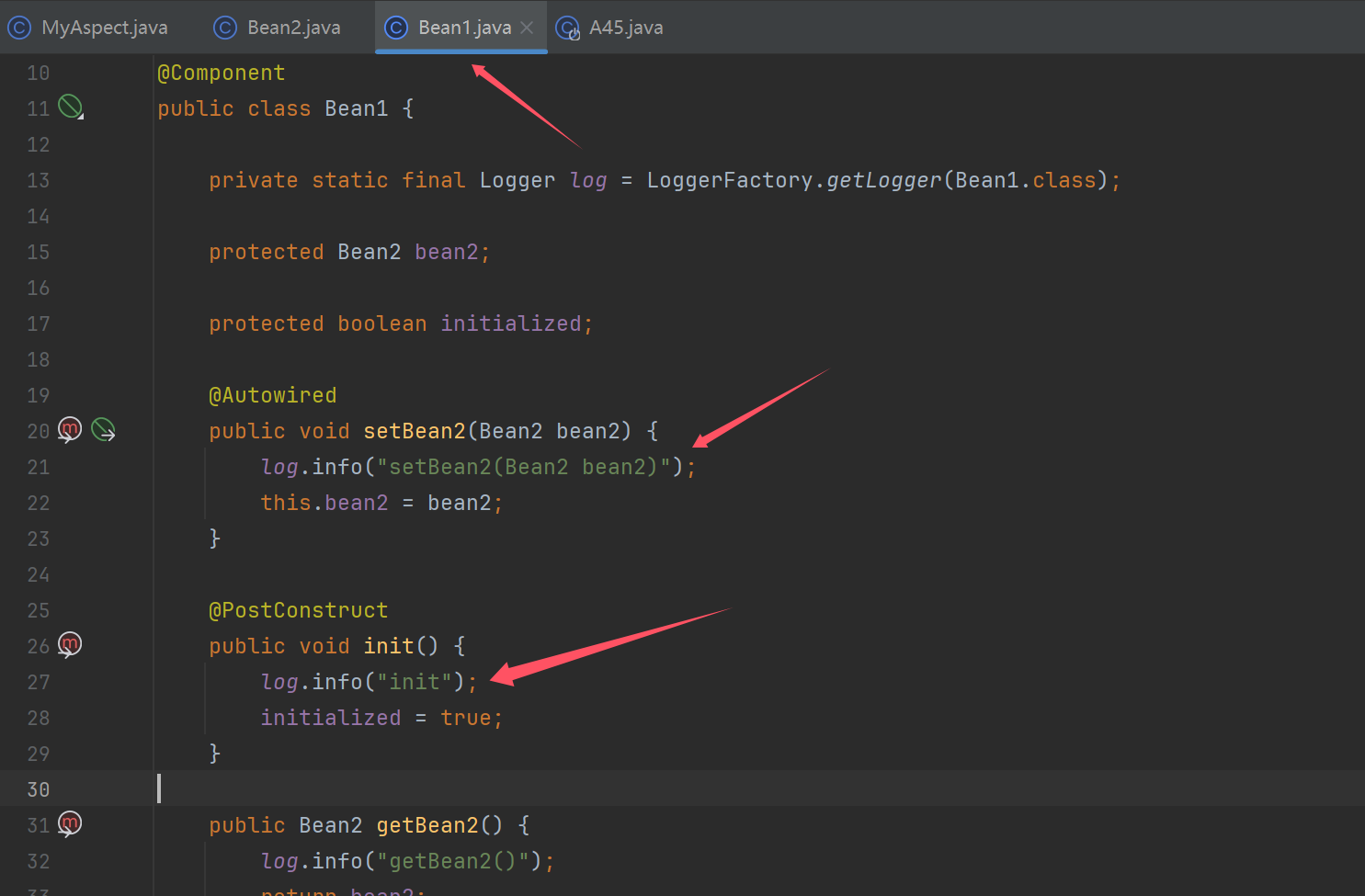Image resolution: width=1365 pixels, height=896 pixels.
Task: Click the advised method gutter icon on line 20
Action: 70,429
